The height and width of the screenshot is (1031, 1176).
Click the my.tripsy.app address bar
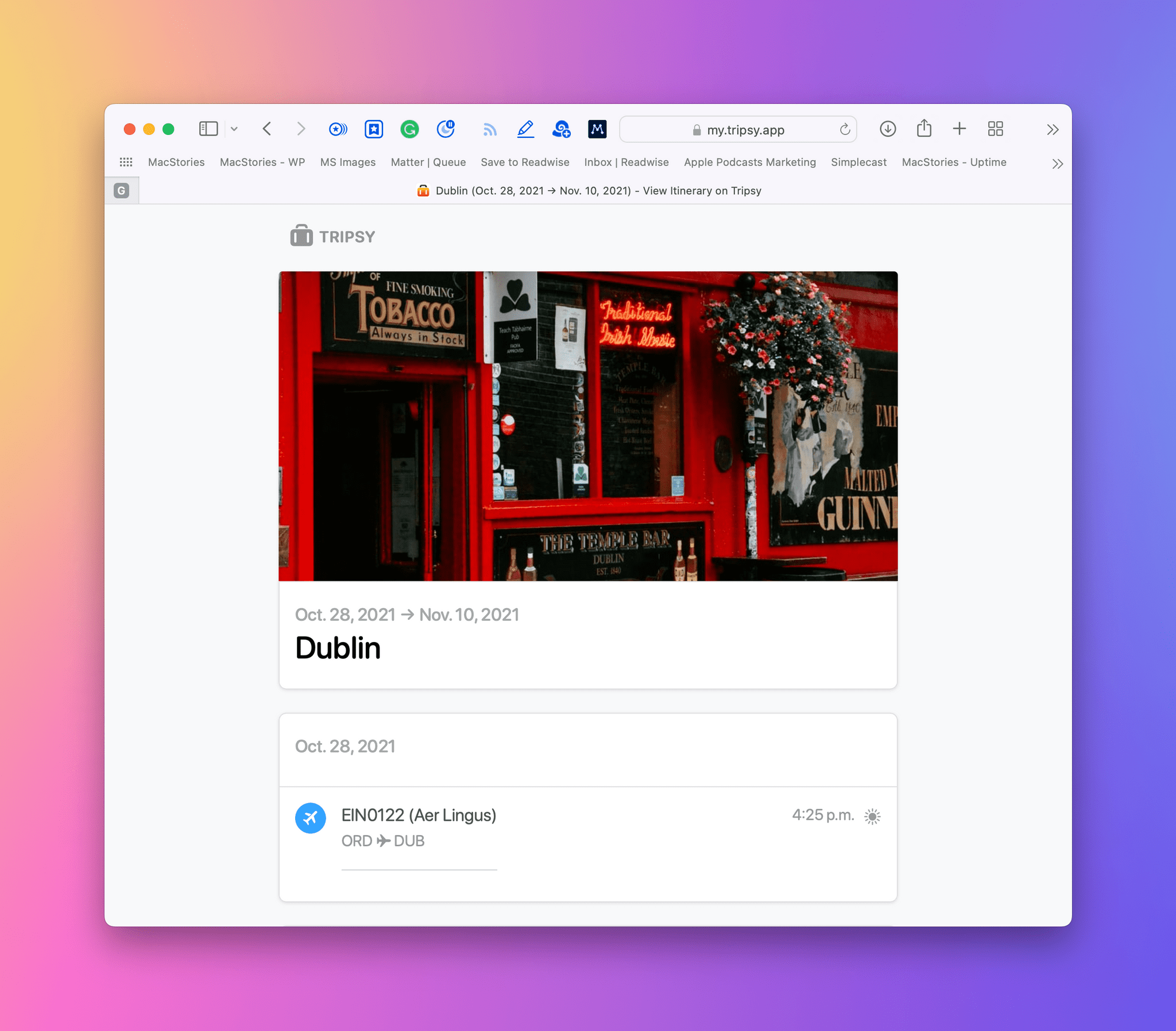(x=738, y=129)
